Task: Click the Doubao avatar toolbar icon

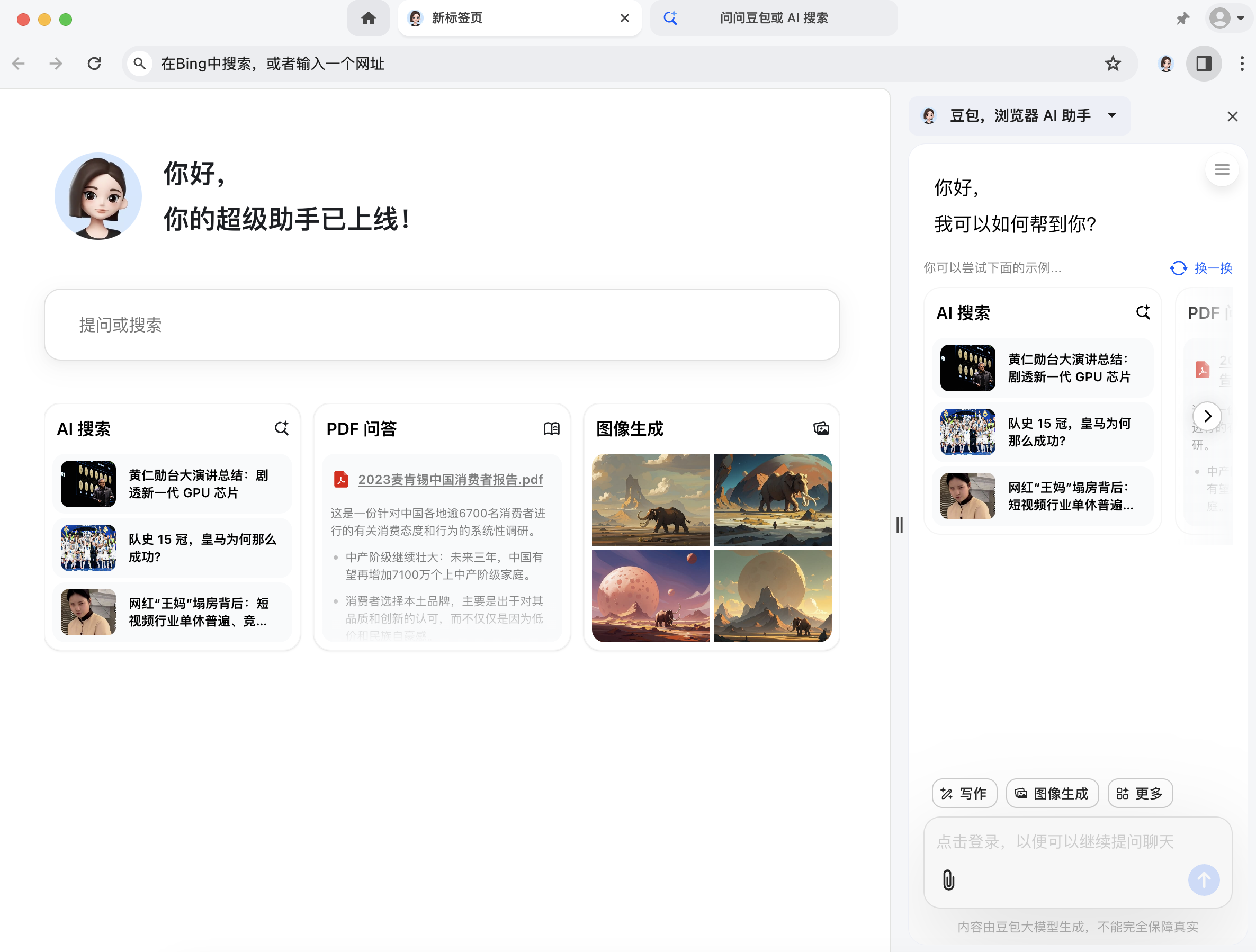Action: 1165,64
